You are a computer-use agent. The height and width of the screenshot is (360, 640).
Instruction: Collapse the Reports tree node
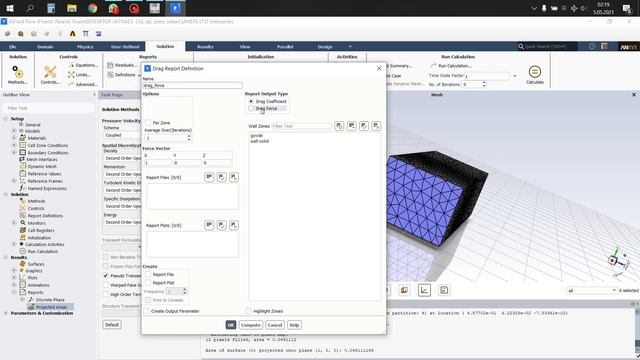coord(14,292)
